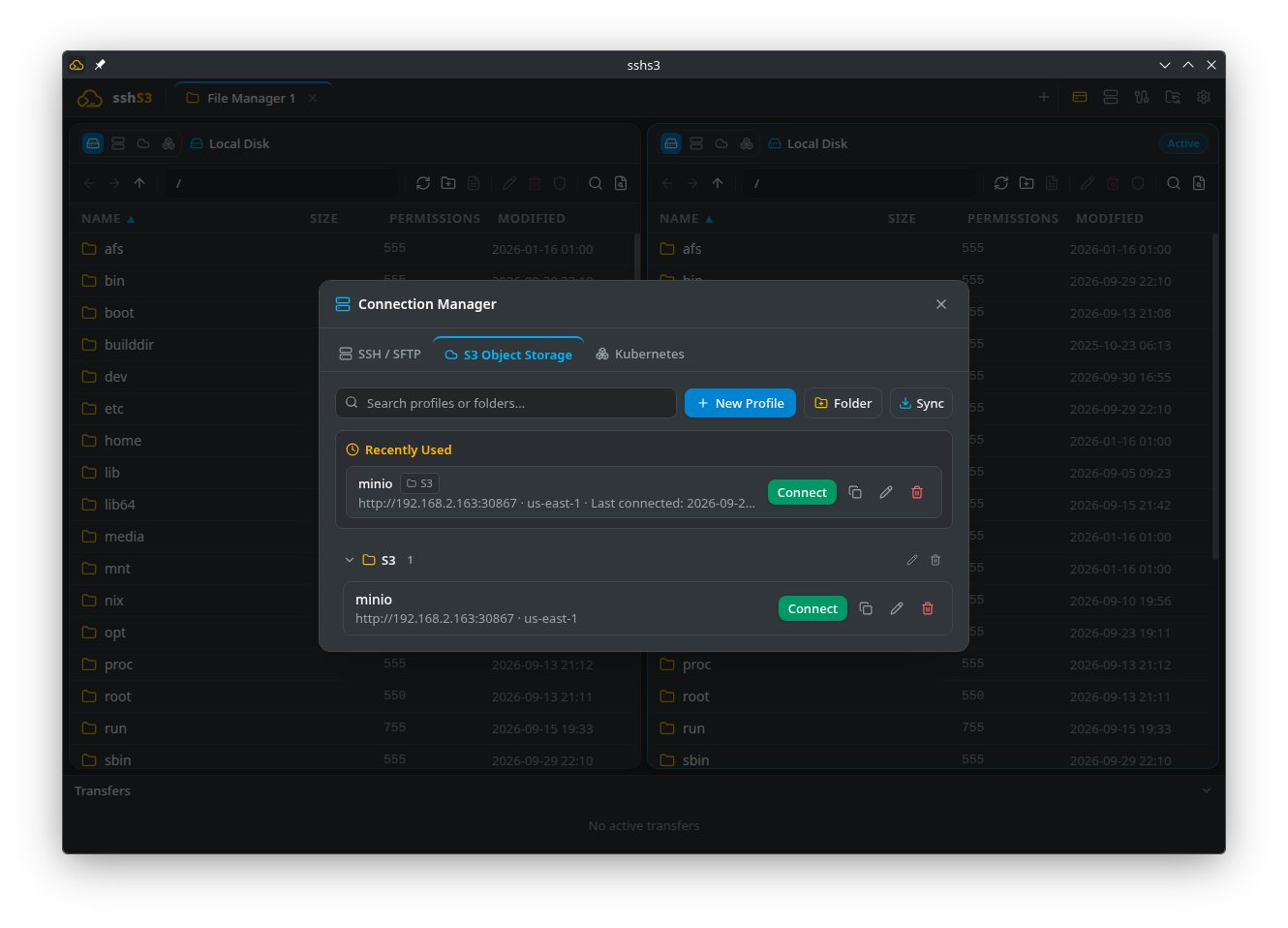Create a Folder in connection manager
This screenshot has height=928, width=1288.
[x=843, y=403]
